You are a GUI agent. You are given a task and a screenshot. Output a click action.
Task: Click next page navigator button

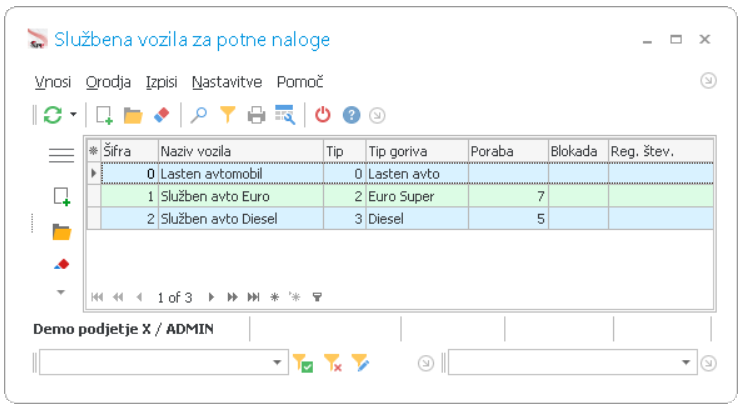(x=232, y=297)
